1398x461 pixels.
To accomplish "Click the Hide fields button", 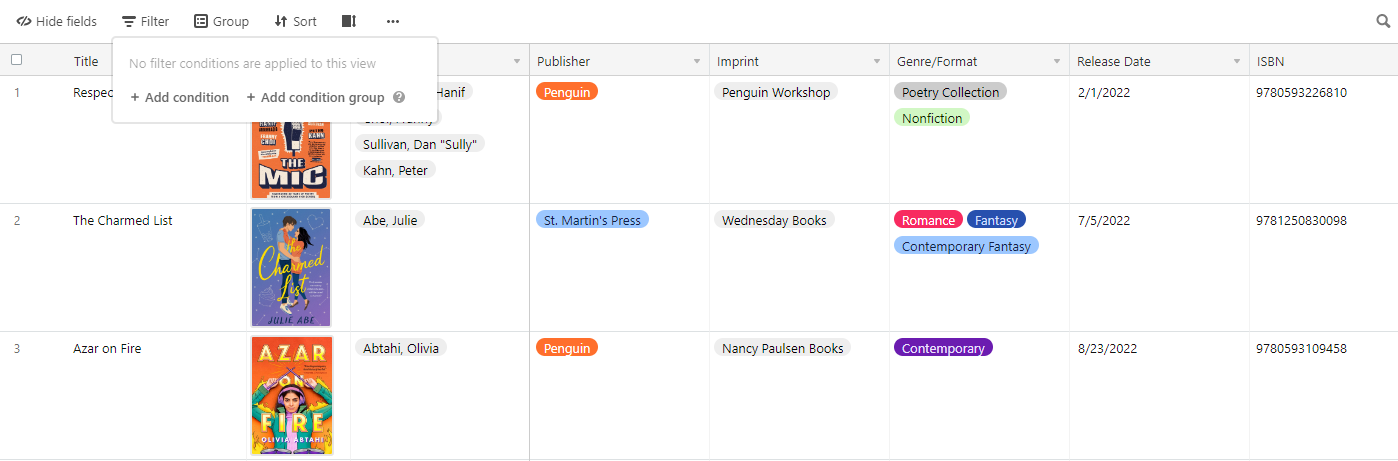I will [57, 21].
